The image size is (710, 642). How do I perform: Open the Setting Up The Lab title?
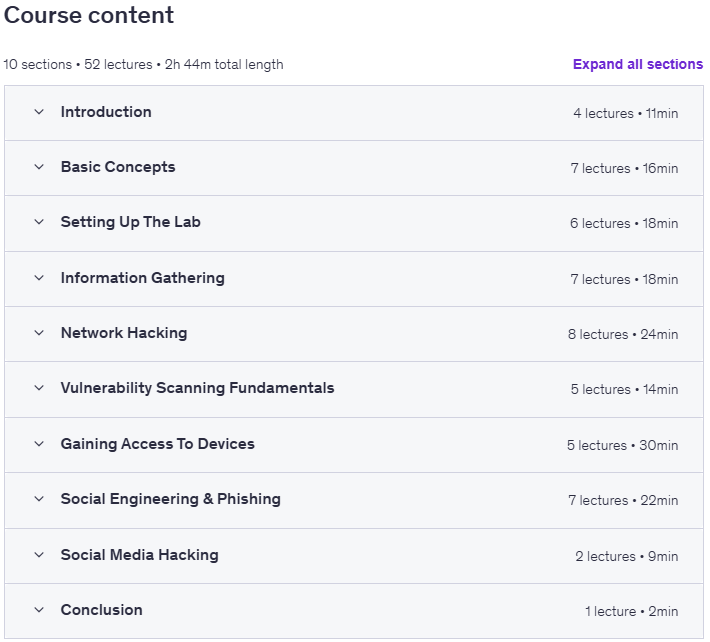130,222
